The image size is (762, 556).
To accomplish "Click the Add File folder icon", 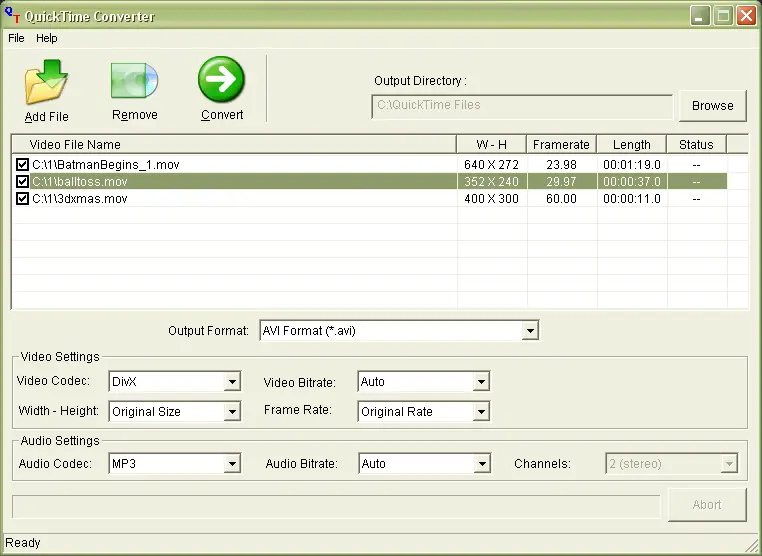I will (x=46, y=83).
